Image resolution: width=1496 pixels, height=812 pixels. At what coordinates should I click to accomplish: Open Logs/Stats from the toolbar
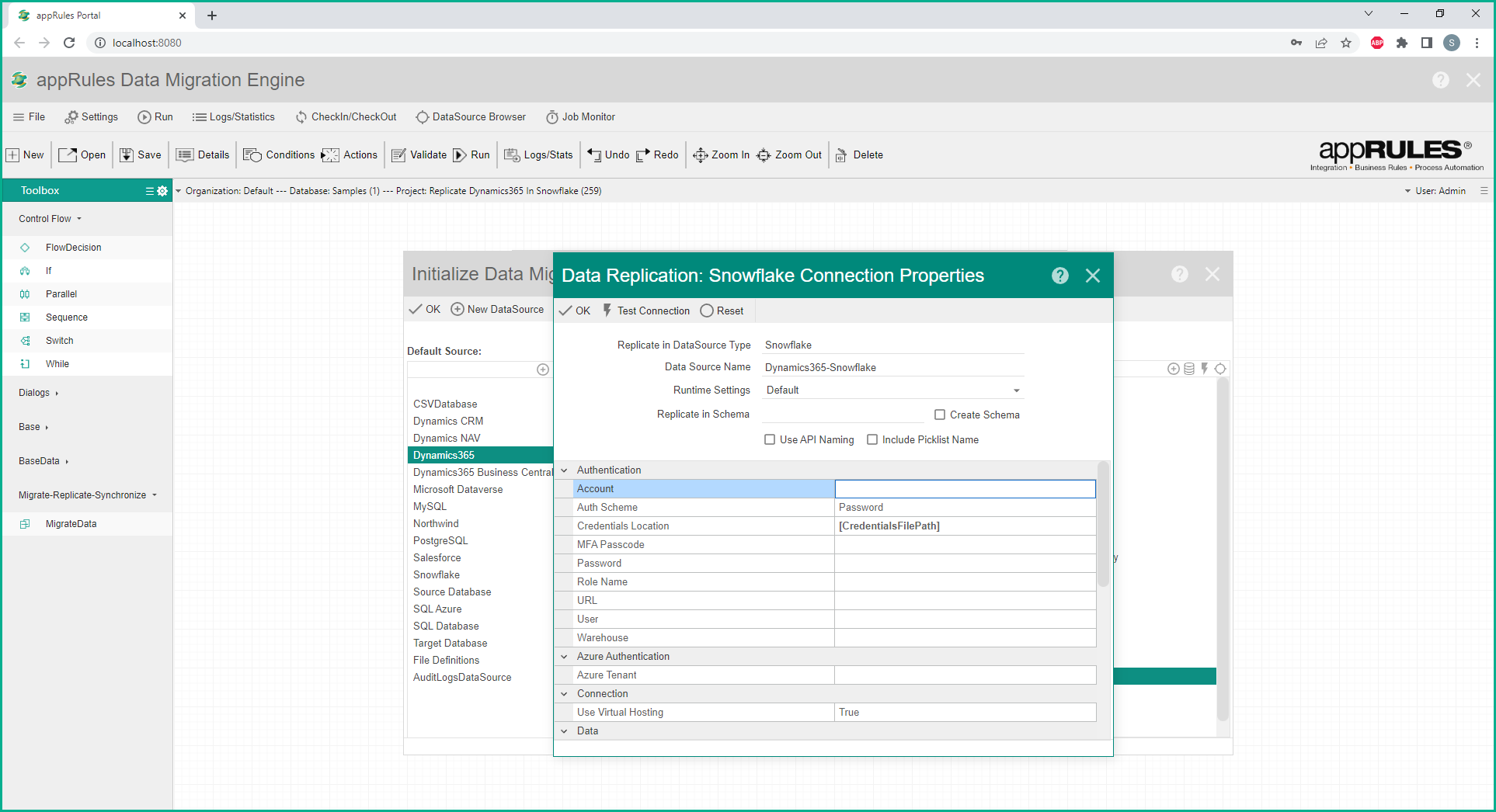pos(539,155)
